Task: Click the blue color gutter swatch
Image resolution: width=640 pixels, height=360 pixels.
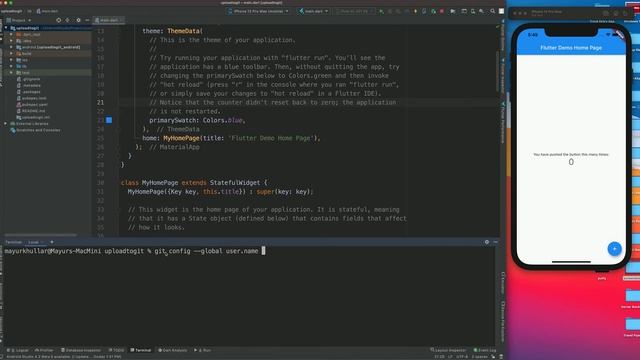Action: click(109, 120)
